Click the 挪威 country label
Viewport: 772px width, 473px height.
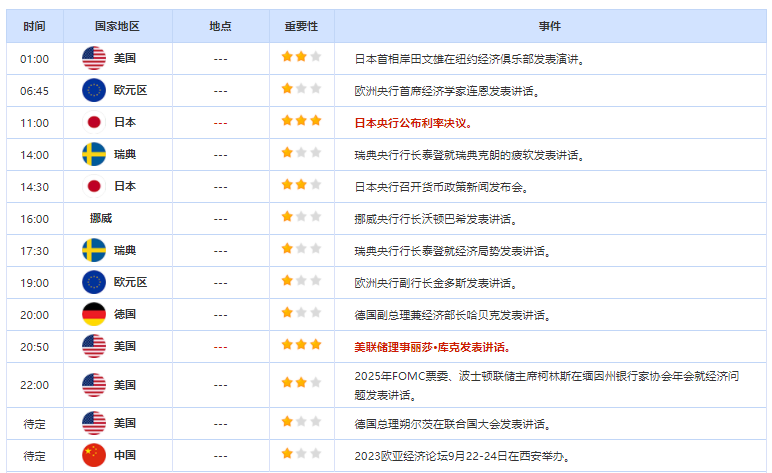[101, 218]
